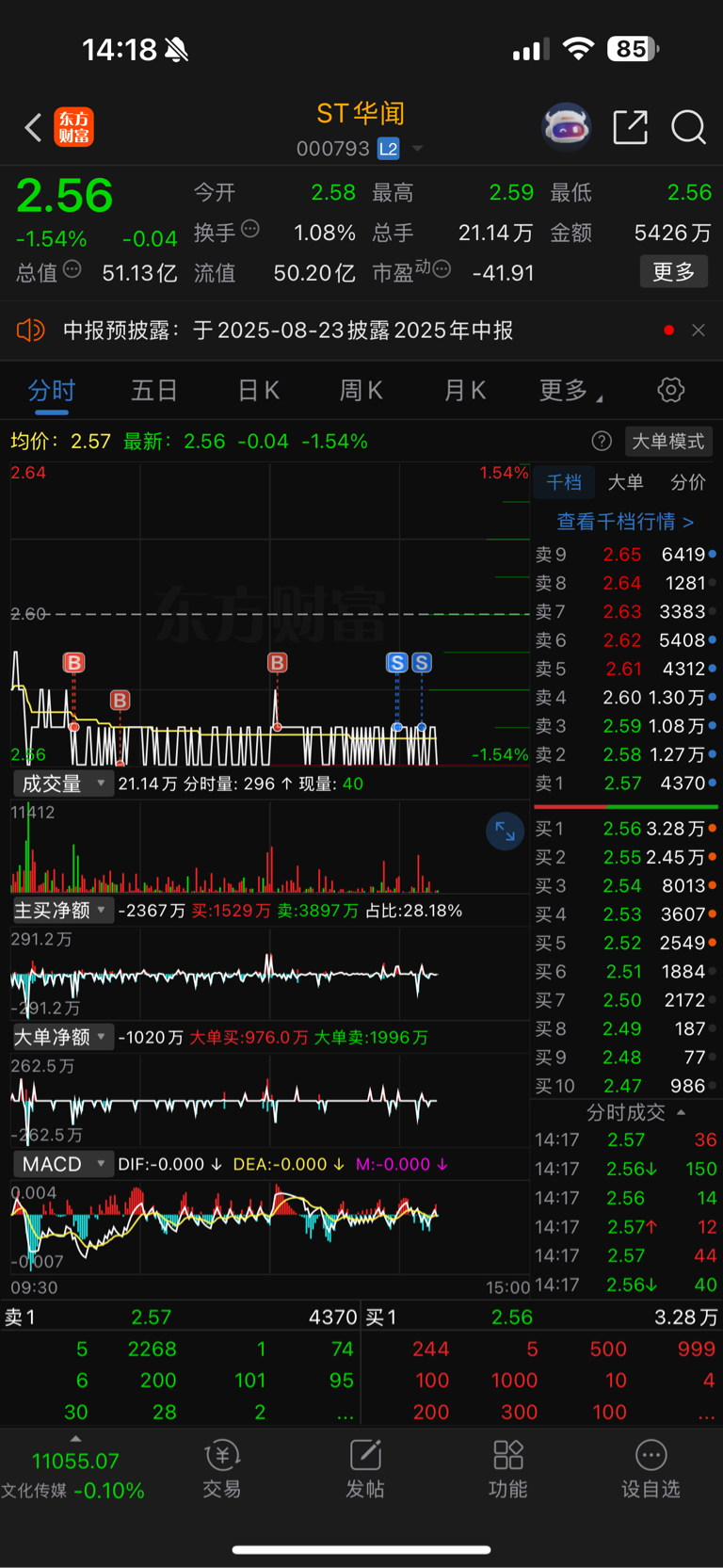
Task: Tap the bottom 买1 2.56 3.28万 bar
Action: 542,1317
